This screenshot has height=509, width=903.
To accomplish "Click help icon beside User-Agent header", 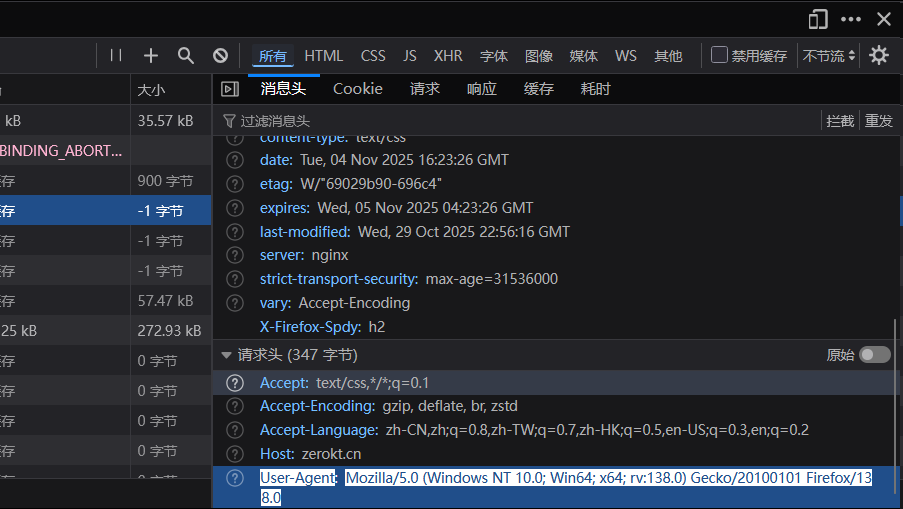I will coord(235,478).
